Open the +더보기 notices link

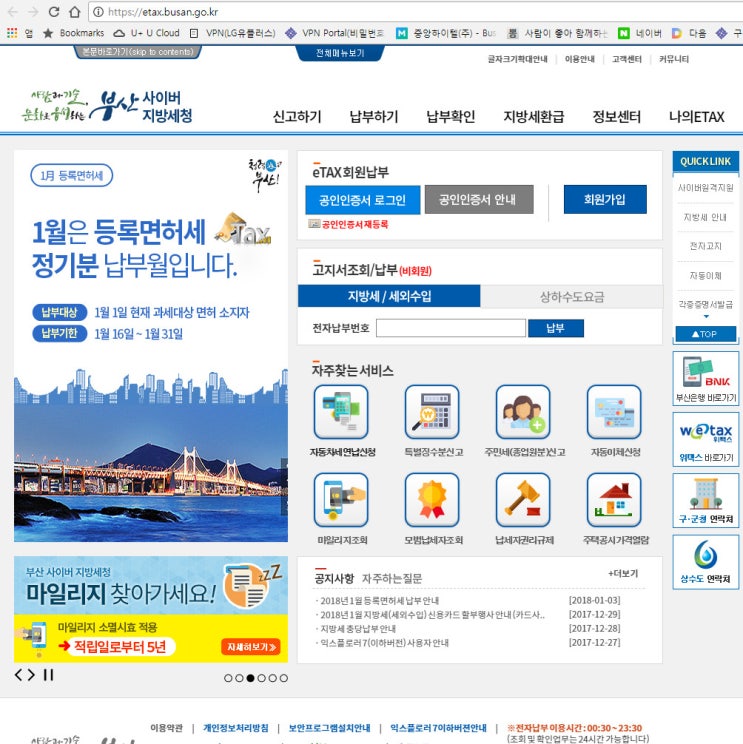click(623, 573)
